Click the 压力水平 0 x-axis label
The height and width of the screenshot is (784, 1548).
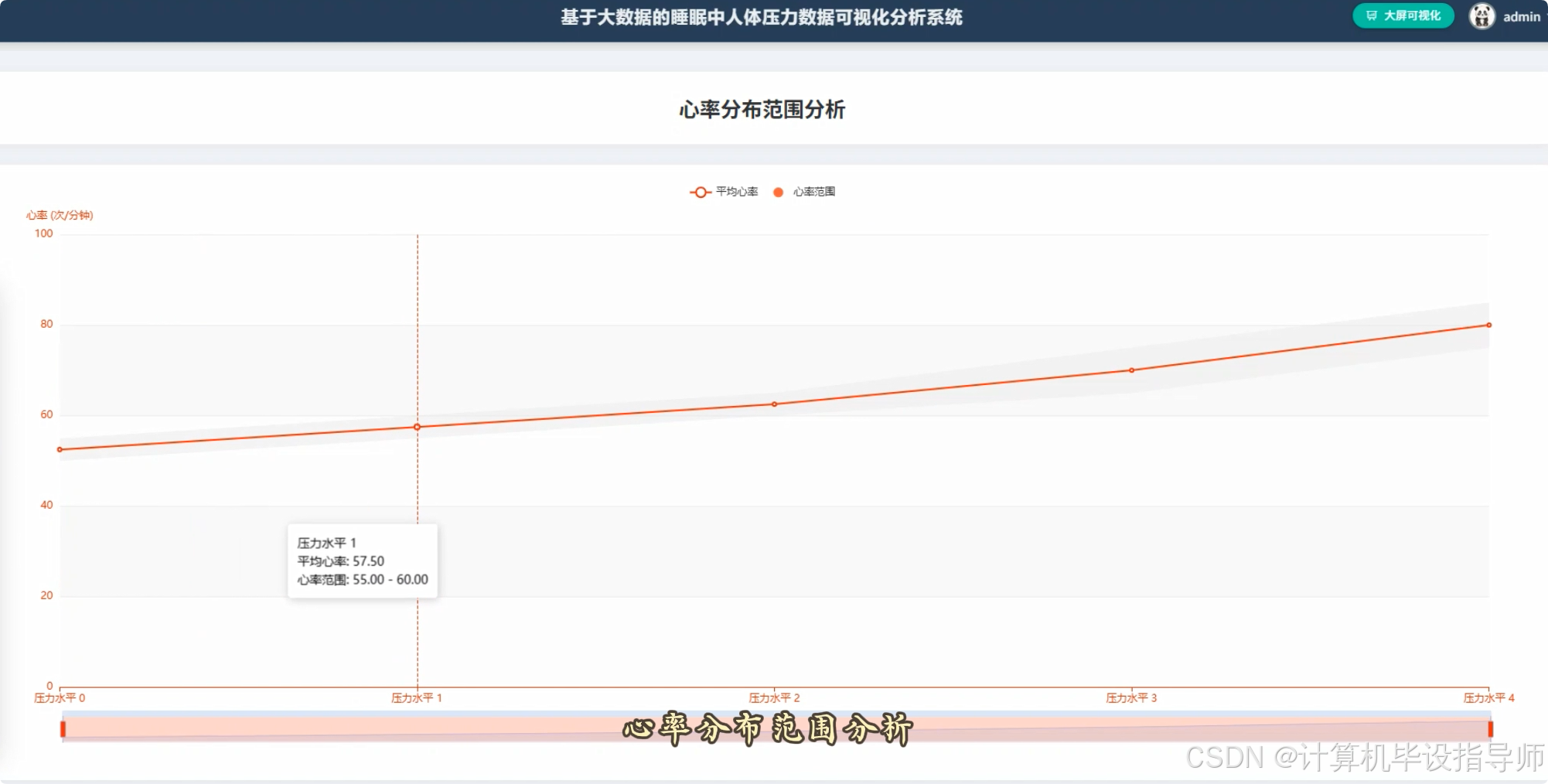click(60, 698)
